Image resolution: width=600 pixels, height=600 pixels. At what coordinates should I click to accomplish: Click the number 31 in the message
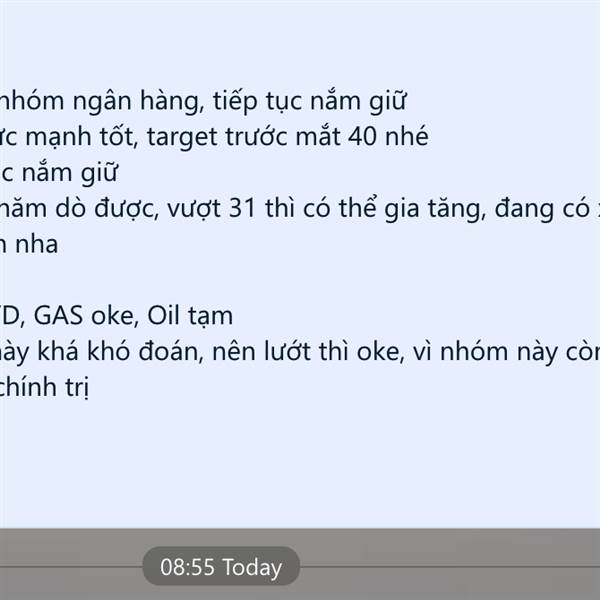point(242,209)
